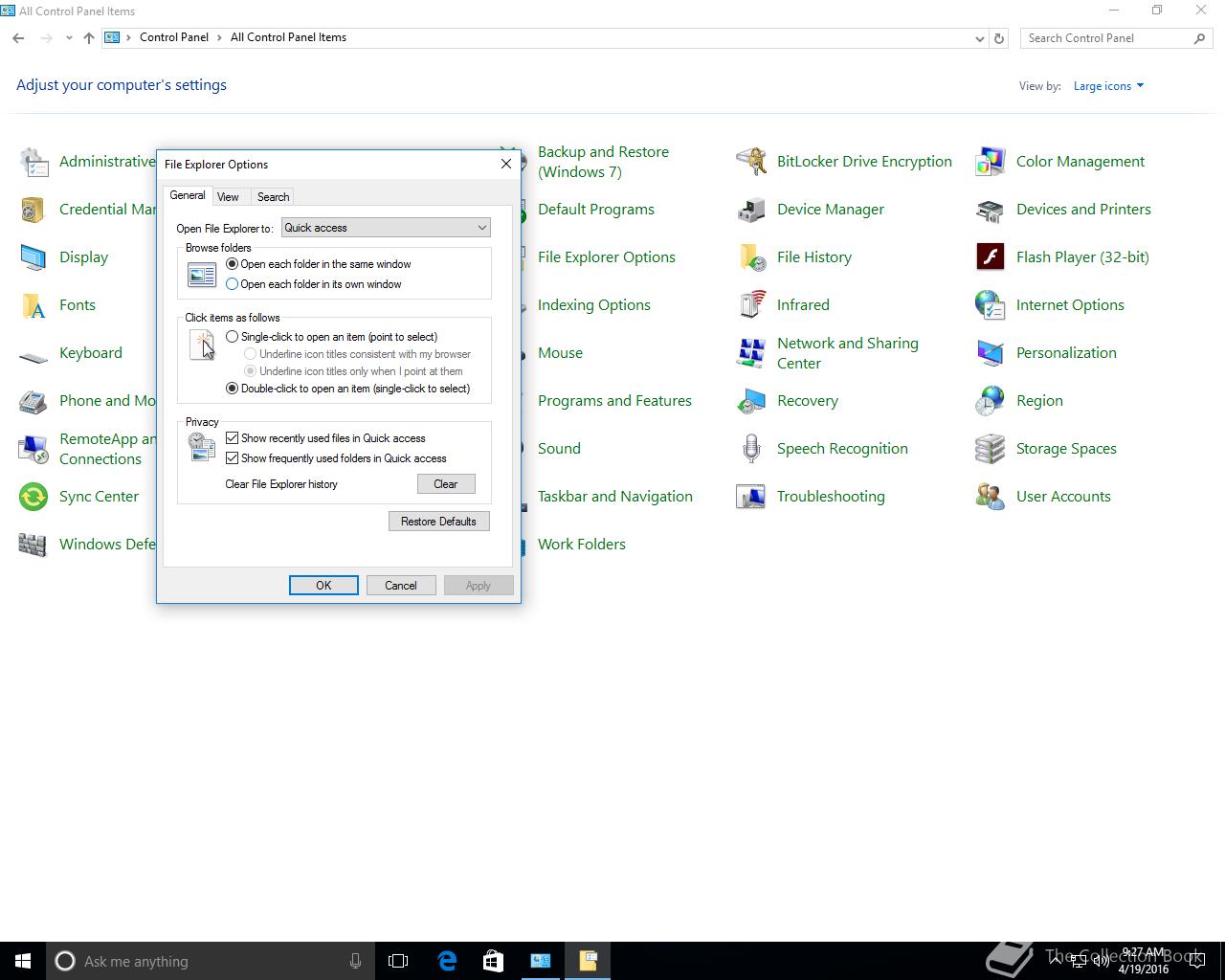Go back with the back arrow
The height and width of the screenshot is (980, 1225).
18,38
